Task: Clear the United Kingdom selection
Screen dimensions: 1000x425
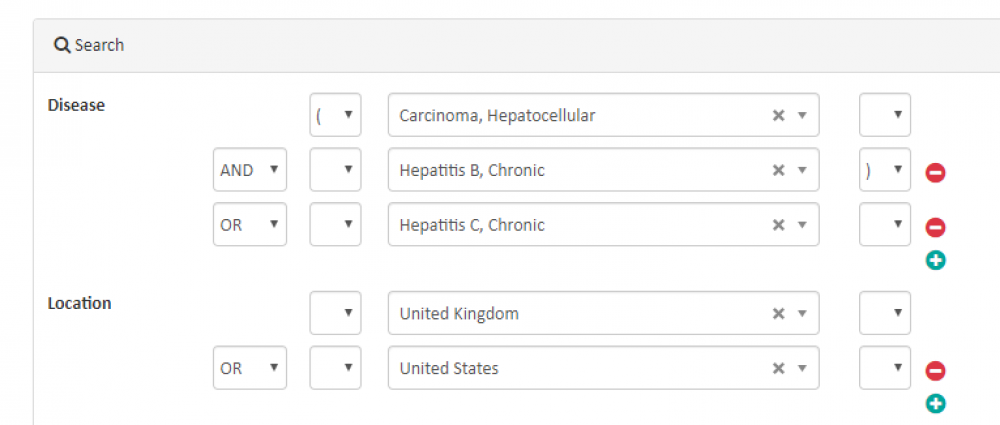Action: tap(778, 313)
